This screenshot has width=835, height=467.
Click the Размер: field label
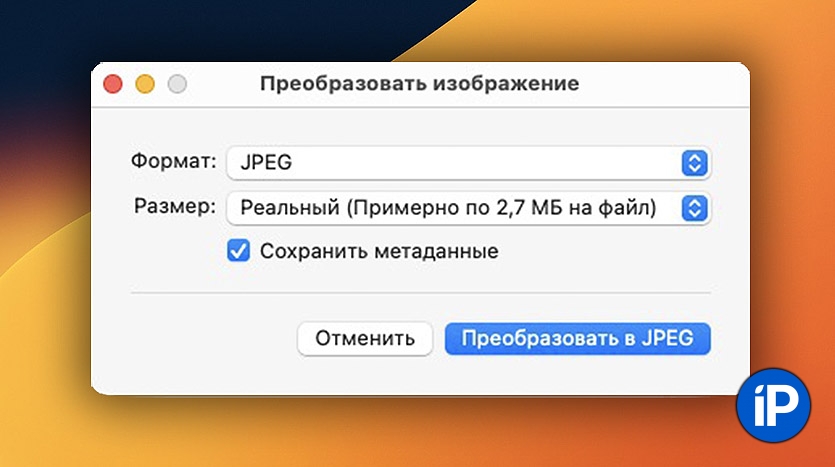174,207
